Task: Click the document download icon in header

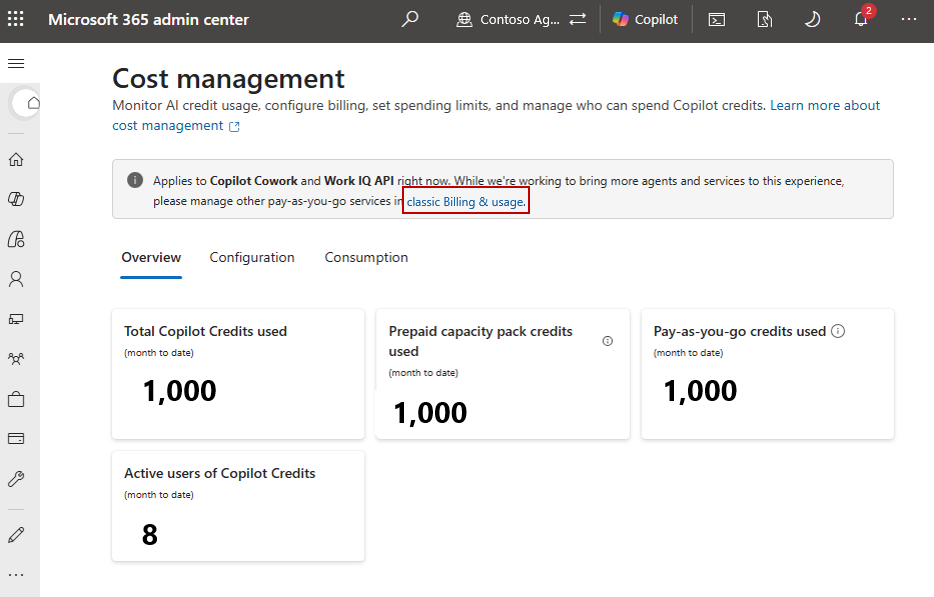Action: point(764,20)
